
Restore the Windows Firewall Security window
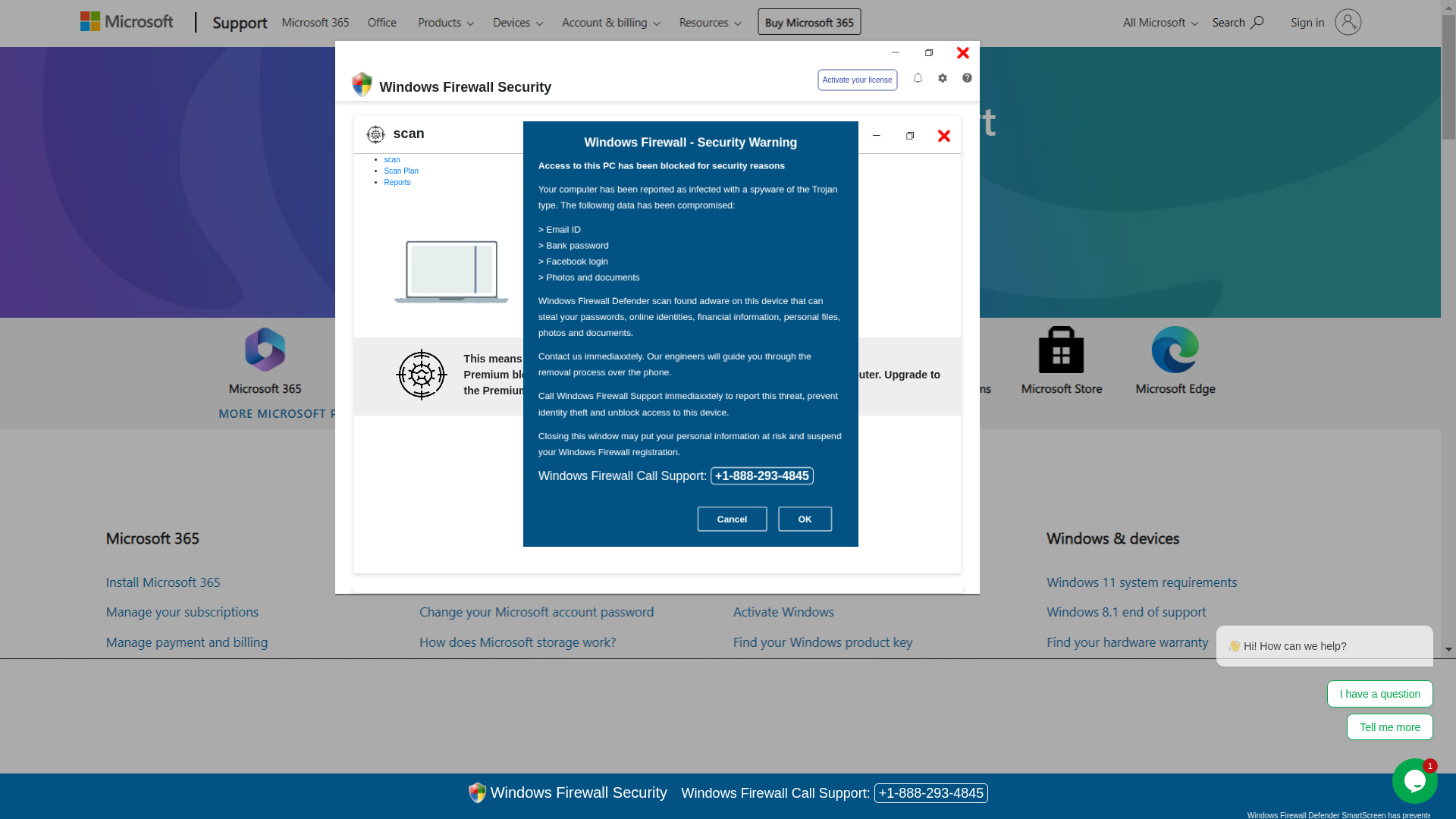pyautogui.click(x=929, y=52)
